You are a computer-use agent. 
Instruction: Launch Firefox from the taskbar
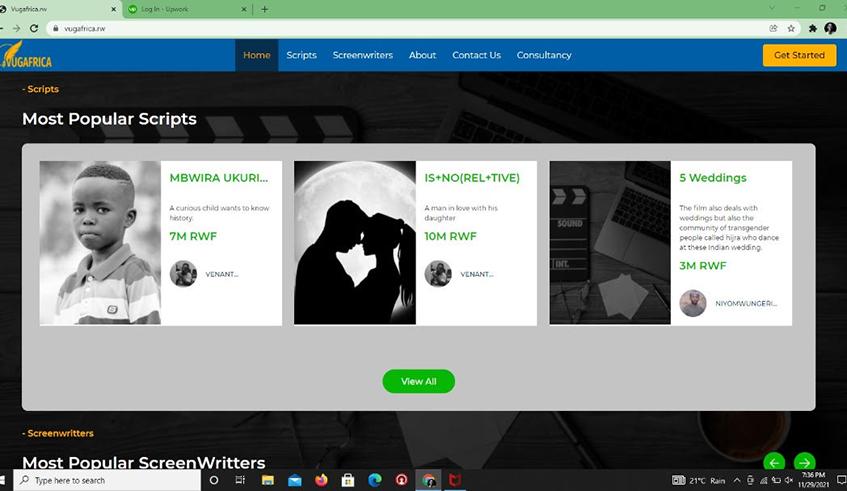pos(321,480)
